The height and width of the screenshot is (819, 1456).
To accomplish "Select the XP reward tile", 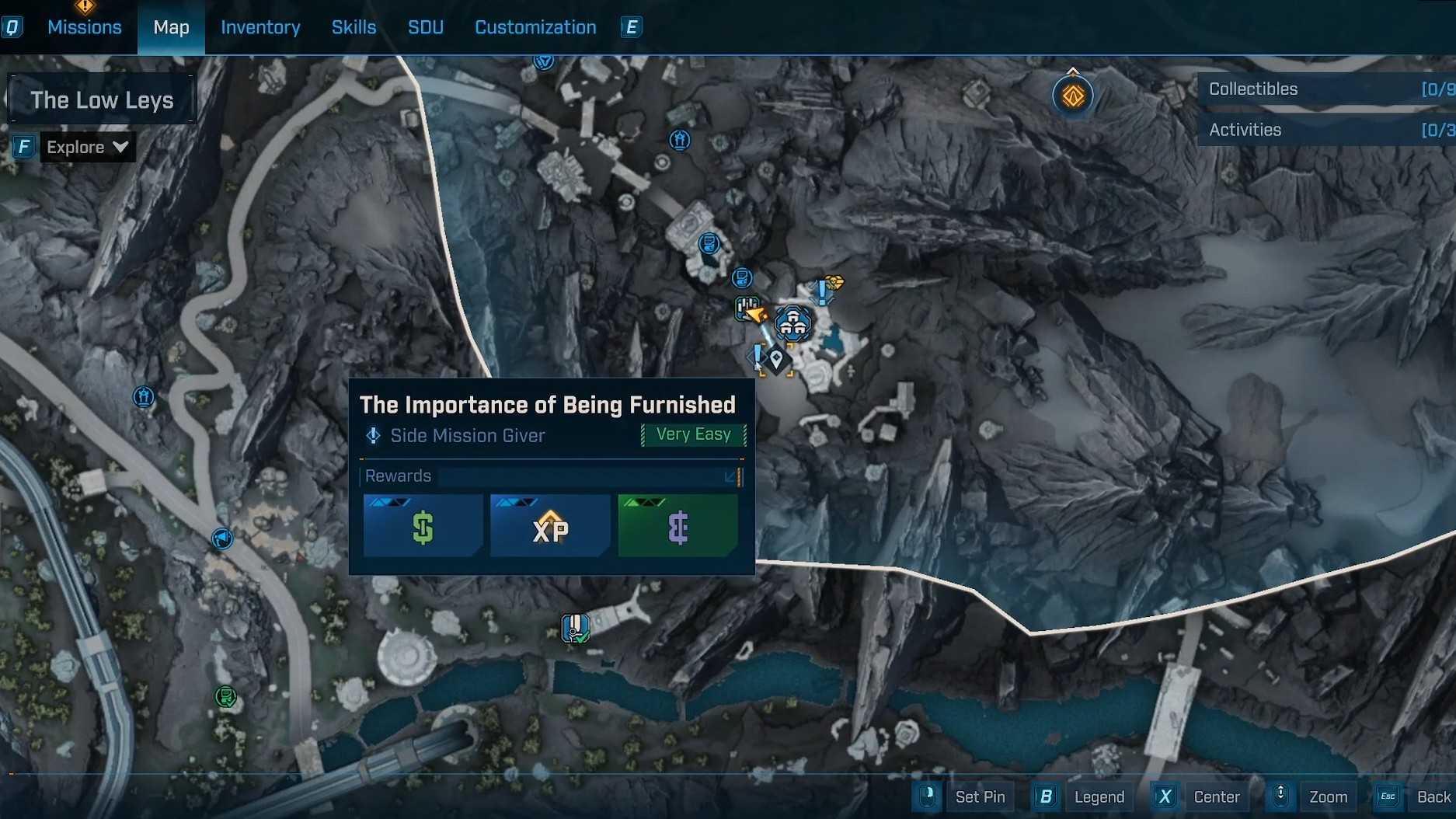I will click(x=550, y=526).
